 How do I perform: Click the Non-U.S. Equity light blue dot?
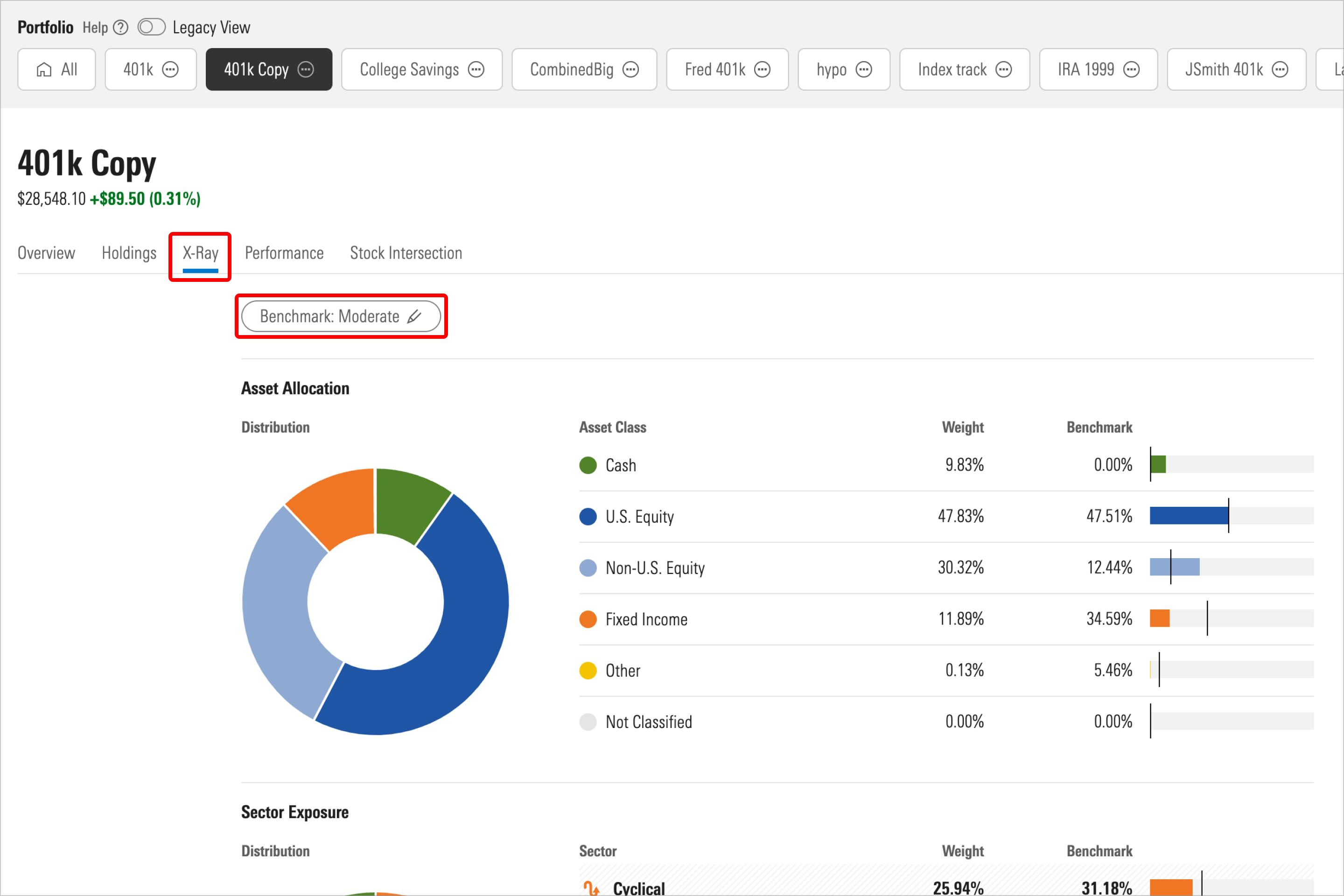tap(588, 568)
